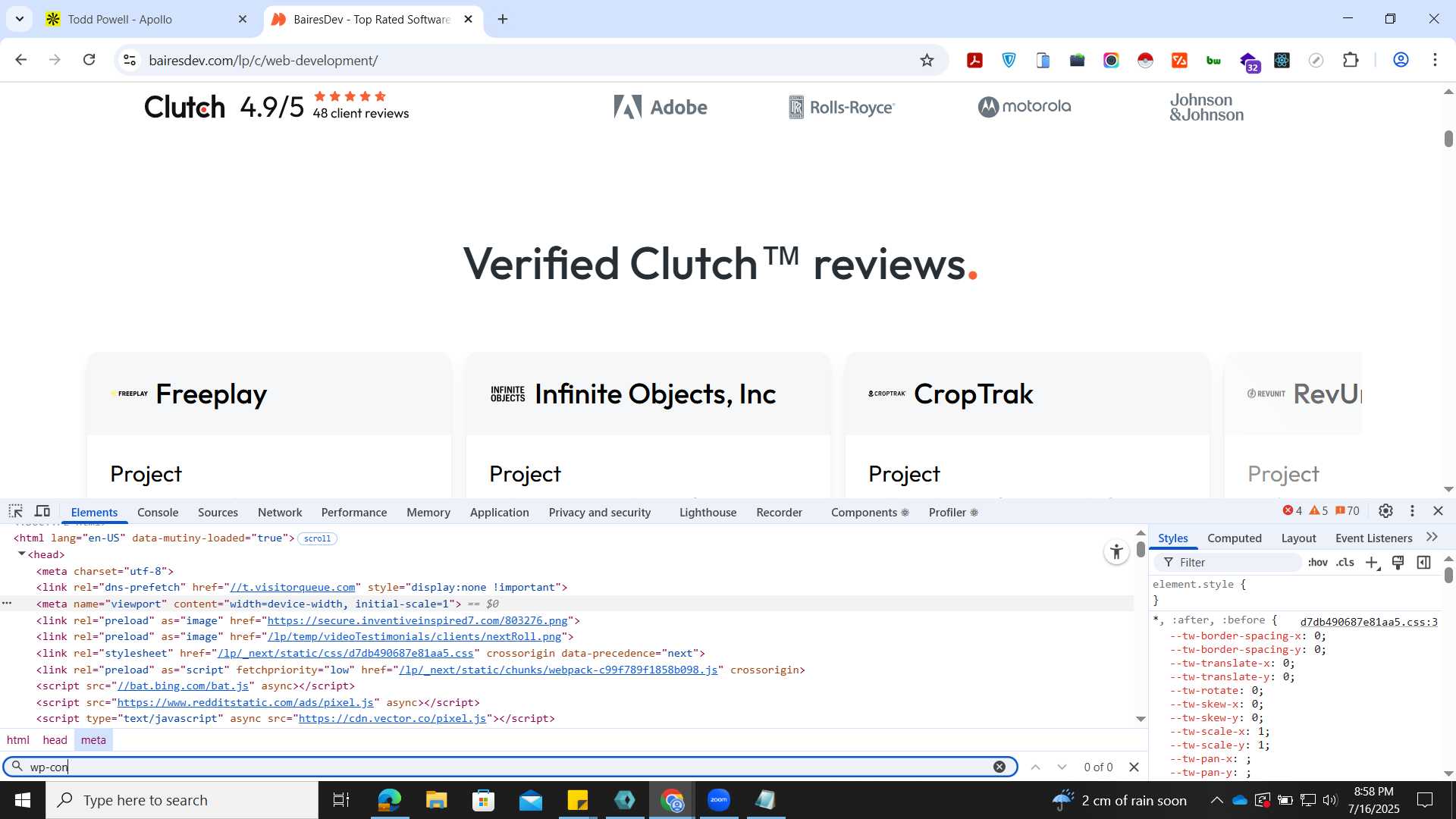Open the cdn.vector.co pixel.js link
The width and height of the screenshot is (1456, 819).
392,718
